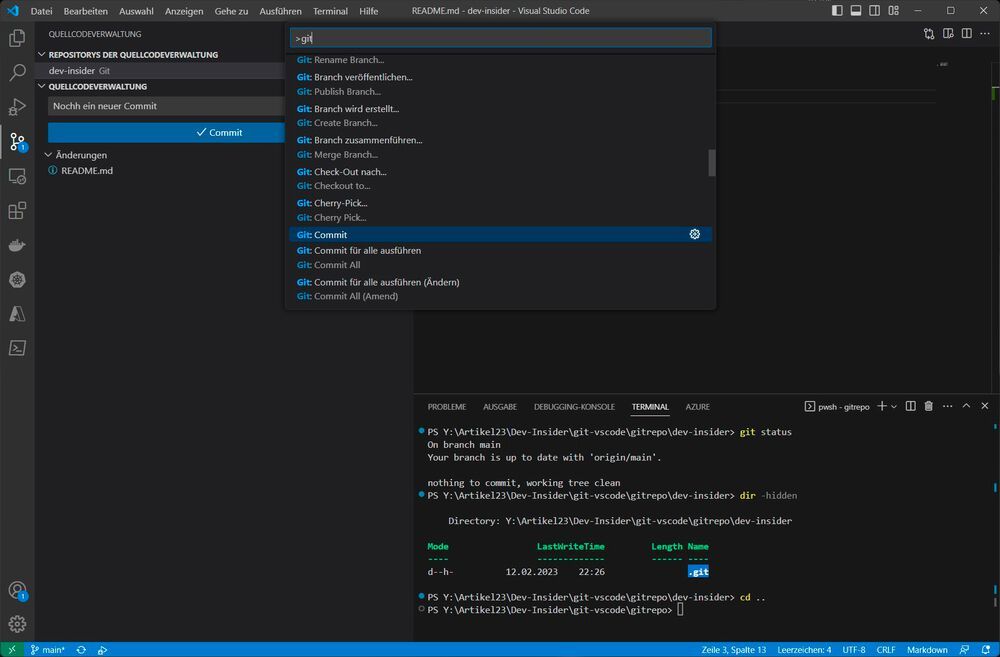Screen dimensions: 1000x657
Task: Click the gear next to Git: Commit entry
Action: coord(695,234)
